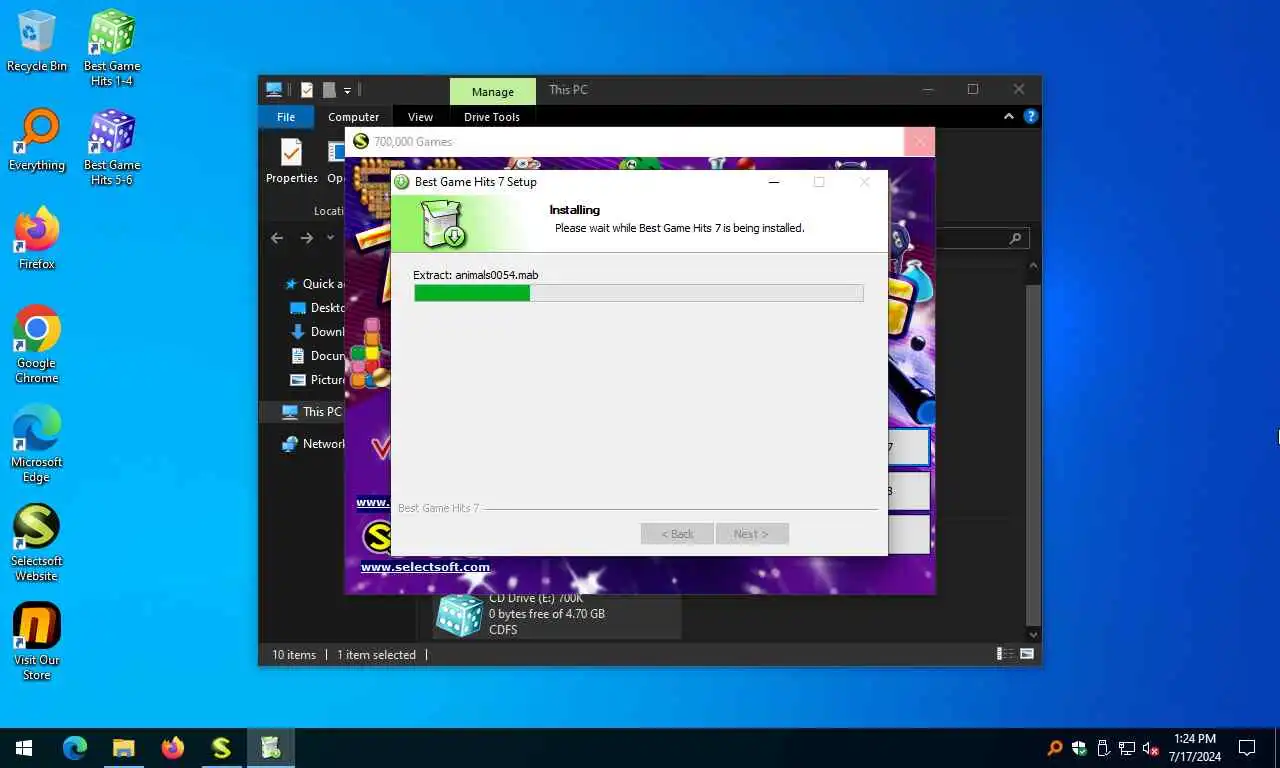
Task: Open network status tray icon
Action: coord(1127,748)
